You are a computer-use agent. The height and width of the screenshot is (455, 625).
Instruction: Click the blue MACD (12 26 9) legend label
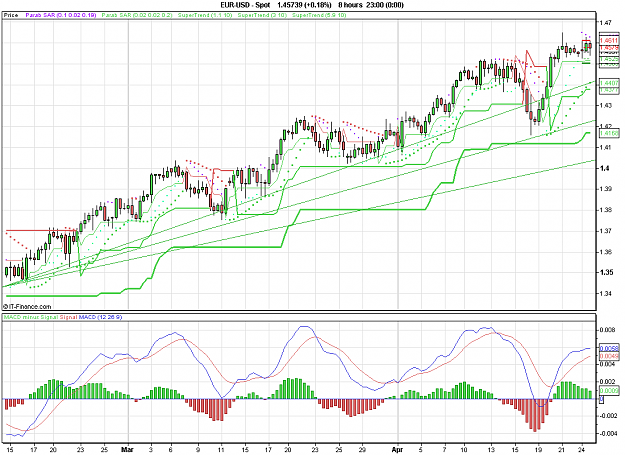click(x=100, y=317)
